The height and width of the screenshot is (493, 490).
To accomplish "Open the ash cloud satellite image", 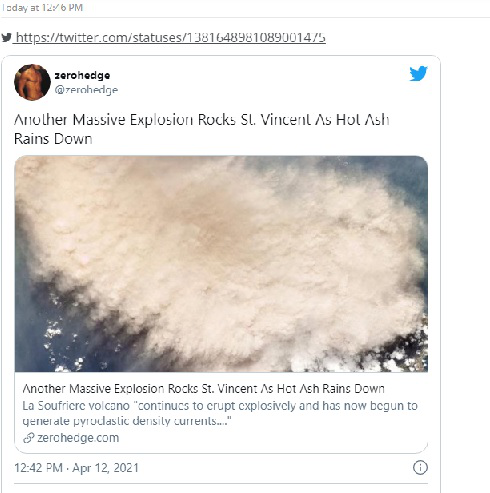I will click(x=221, y=264).
